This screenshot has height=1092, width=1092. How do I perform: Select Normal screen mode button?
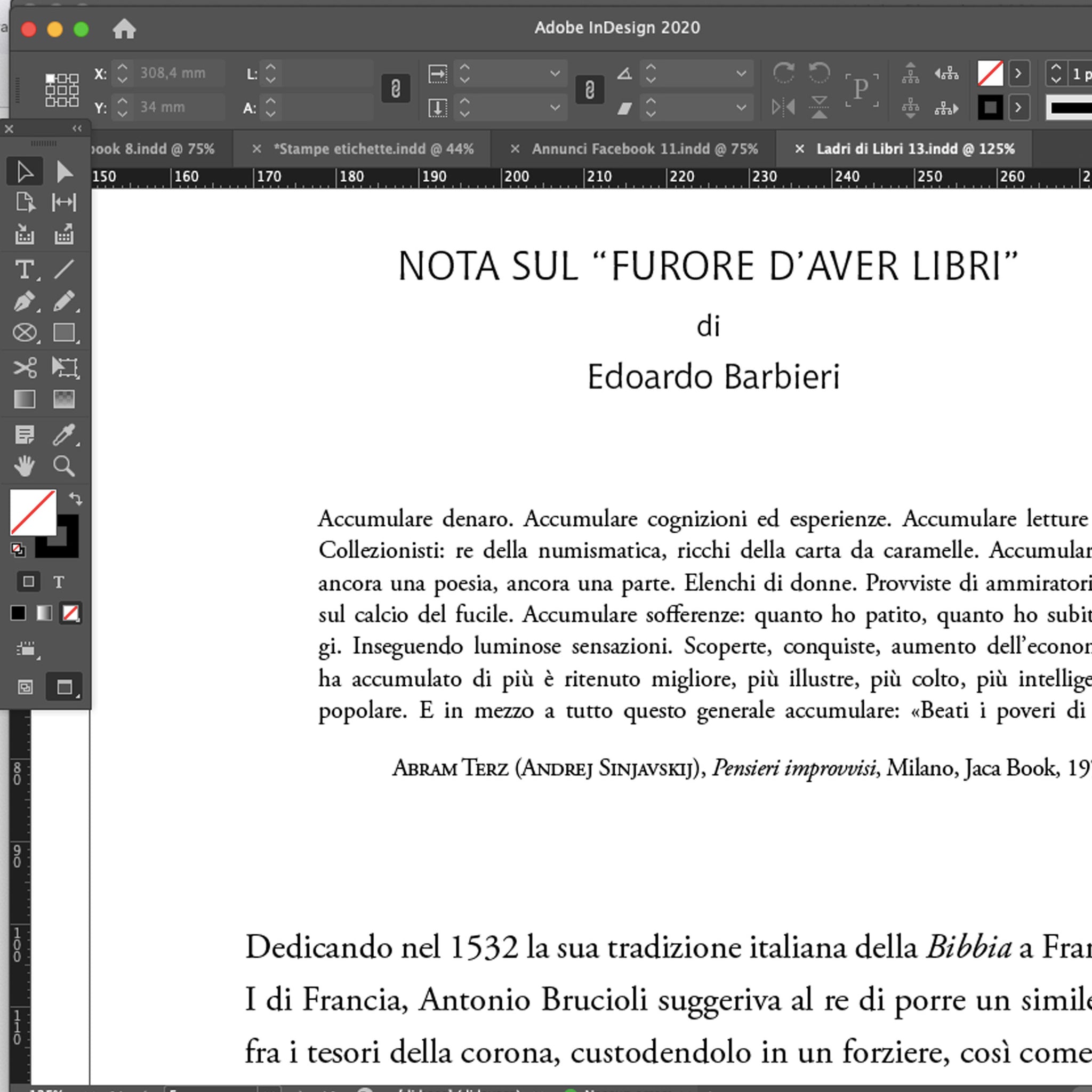click(x=26, y=687)
